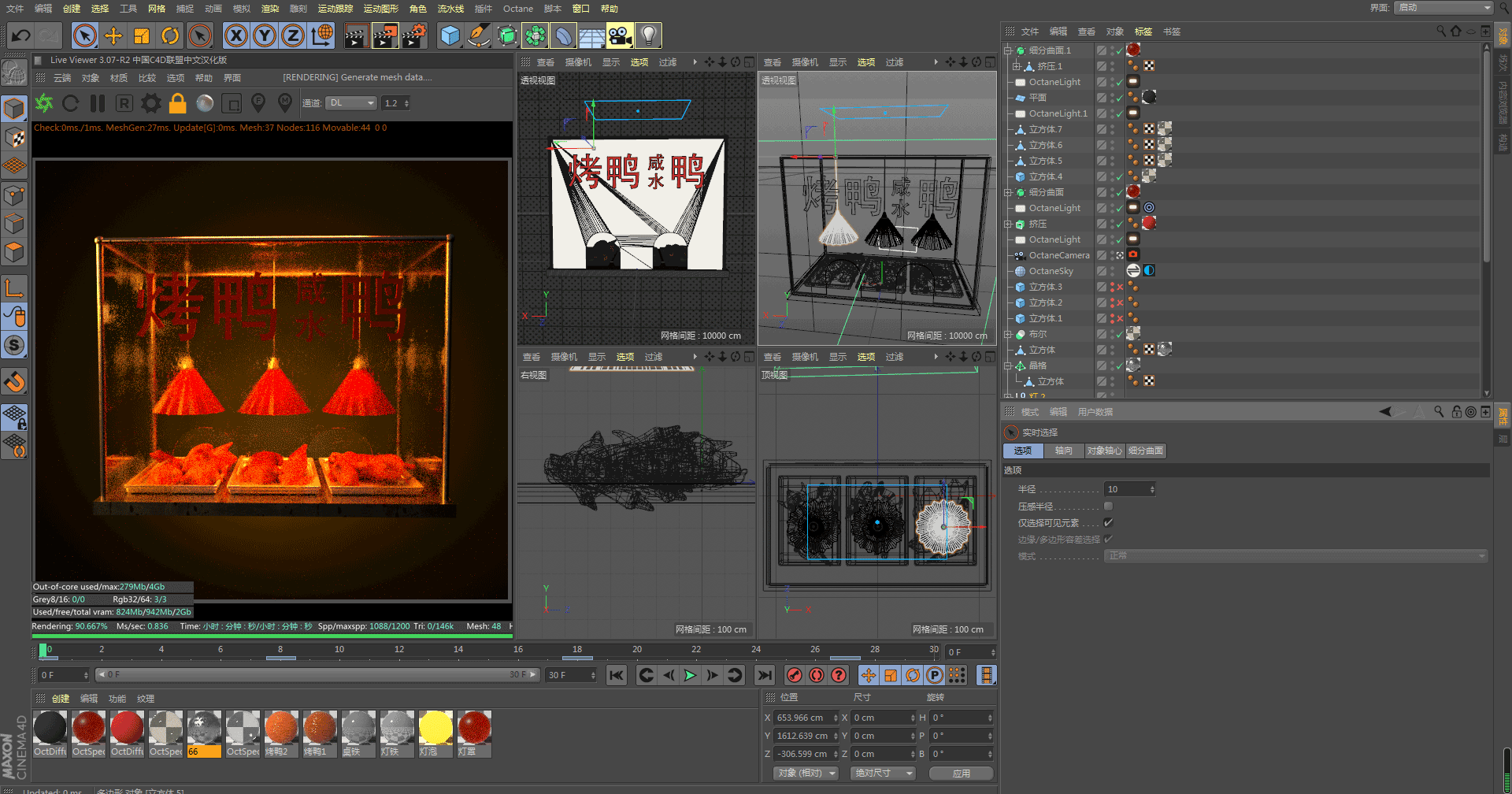Click the red record keyframe button

795,675
